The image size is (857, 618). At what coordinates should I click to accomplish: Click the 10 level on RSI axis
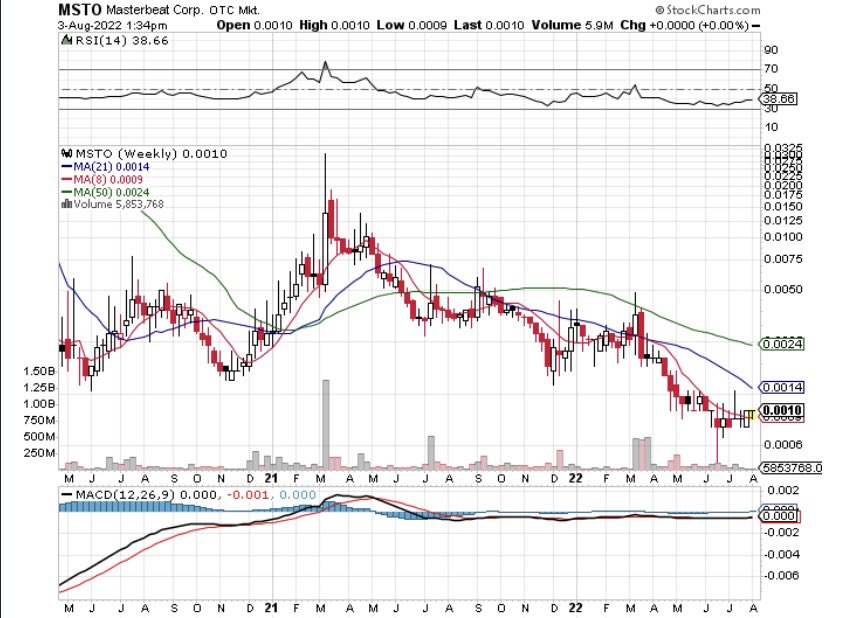[x=771, y=127]
